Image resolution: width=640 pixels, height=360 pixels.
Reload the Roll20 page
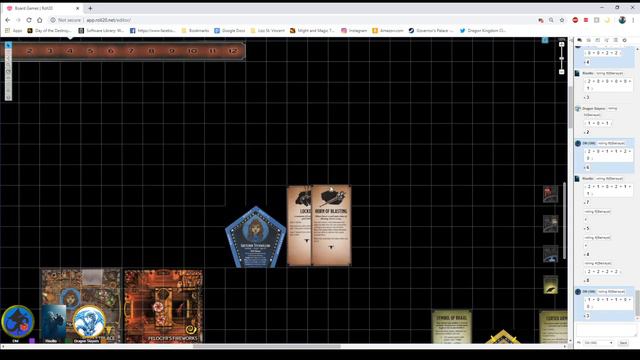pyautogui.click(x=29, y=20)
